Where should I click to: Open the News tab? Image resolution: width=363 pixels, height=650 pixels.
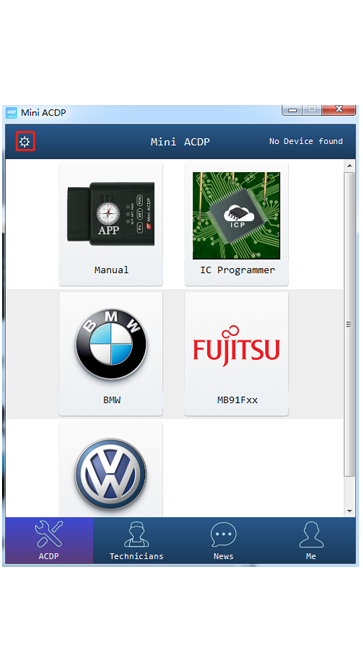click(x=223, y=541)
